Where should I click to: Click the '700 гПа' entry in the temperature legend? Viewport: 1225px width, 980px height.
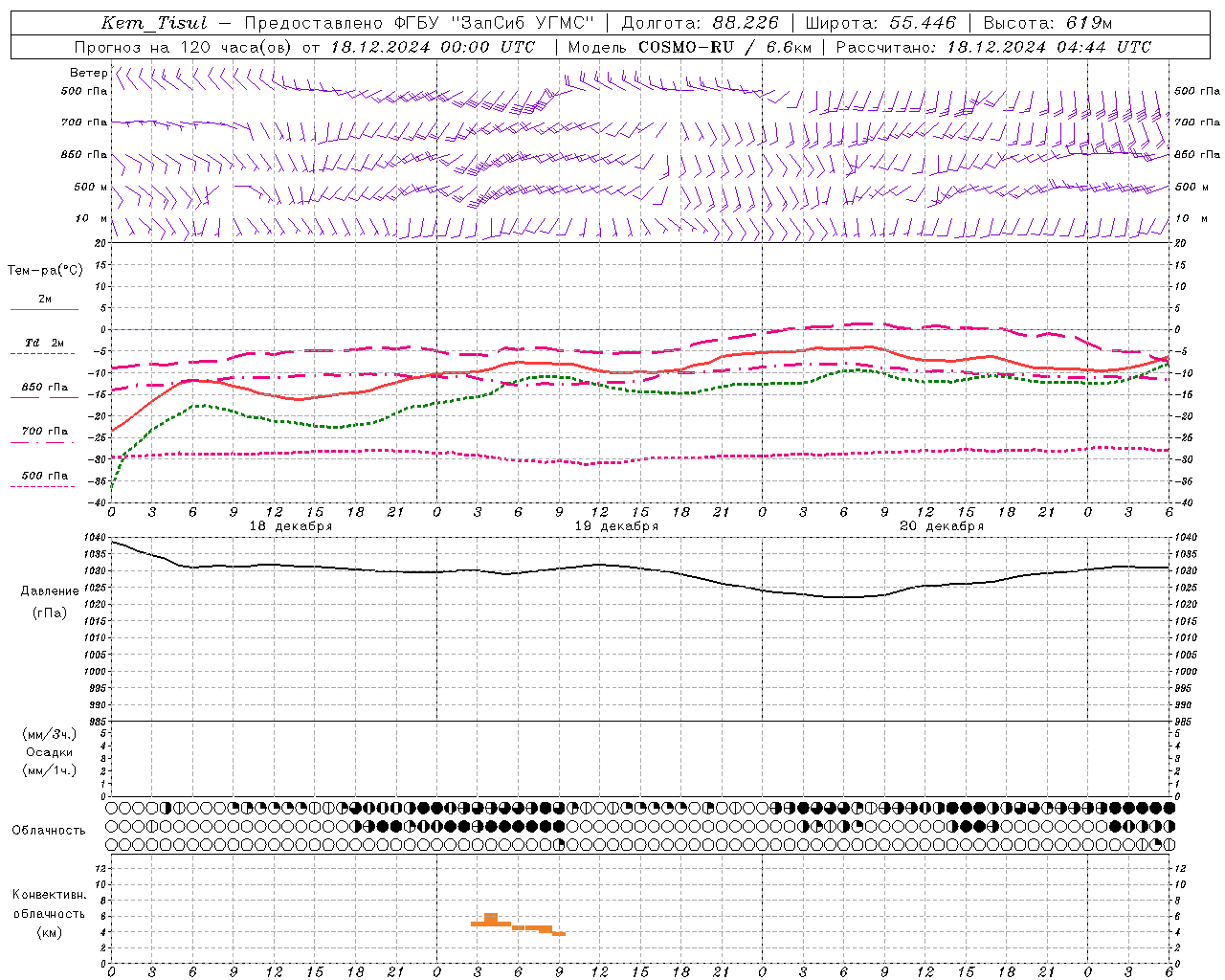click(45, 432)
